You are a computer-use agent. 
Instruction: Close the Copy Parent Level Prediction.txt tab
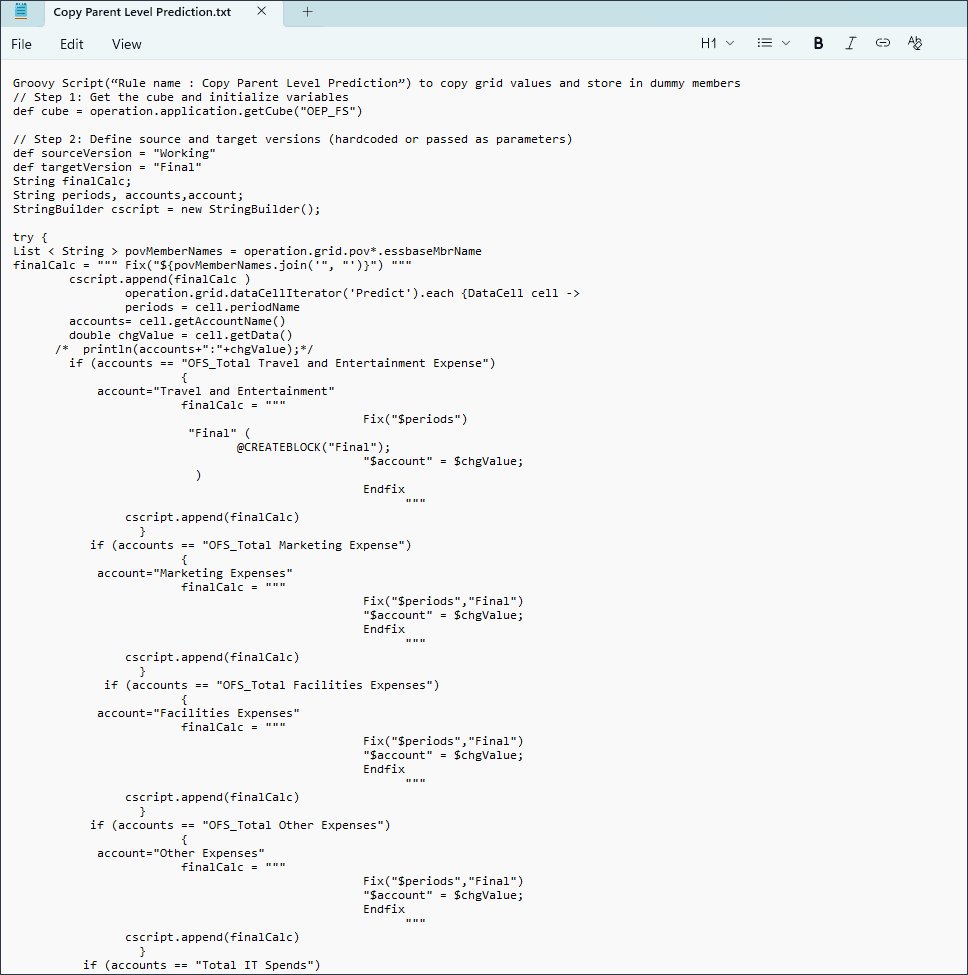[x=262, y=13]
